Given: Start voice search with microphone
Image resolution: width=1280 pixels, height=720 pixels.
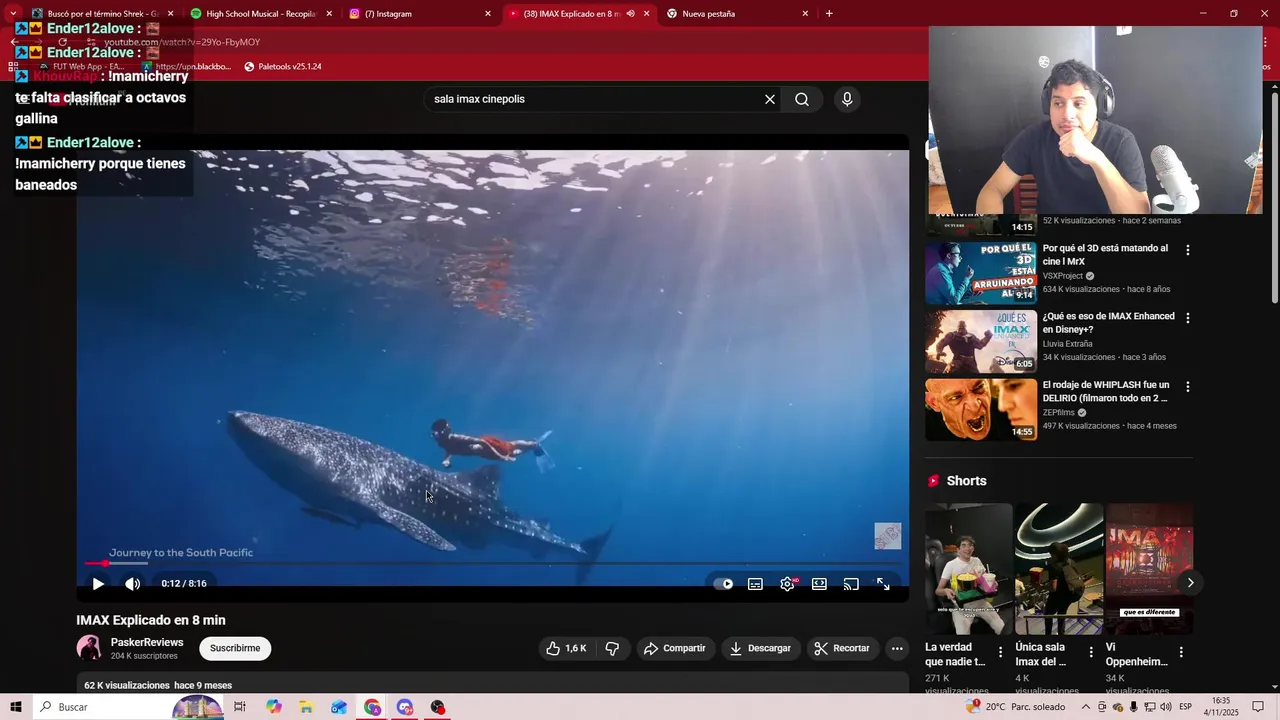Looking at the screenshot, I should click(x=847, y=99).
